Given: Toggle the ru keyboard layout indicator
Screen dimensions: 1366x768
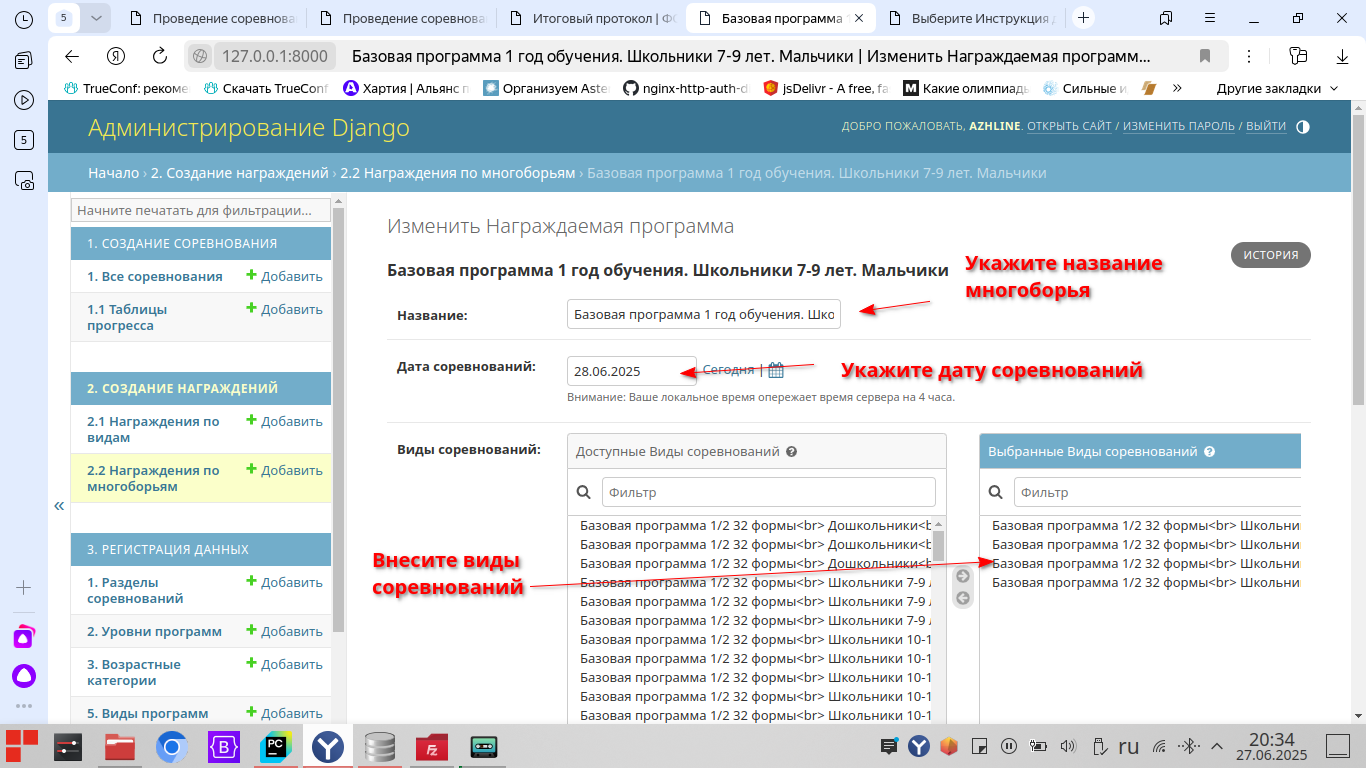Looking at the screenshot, I should tap(1128, 746).
